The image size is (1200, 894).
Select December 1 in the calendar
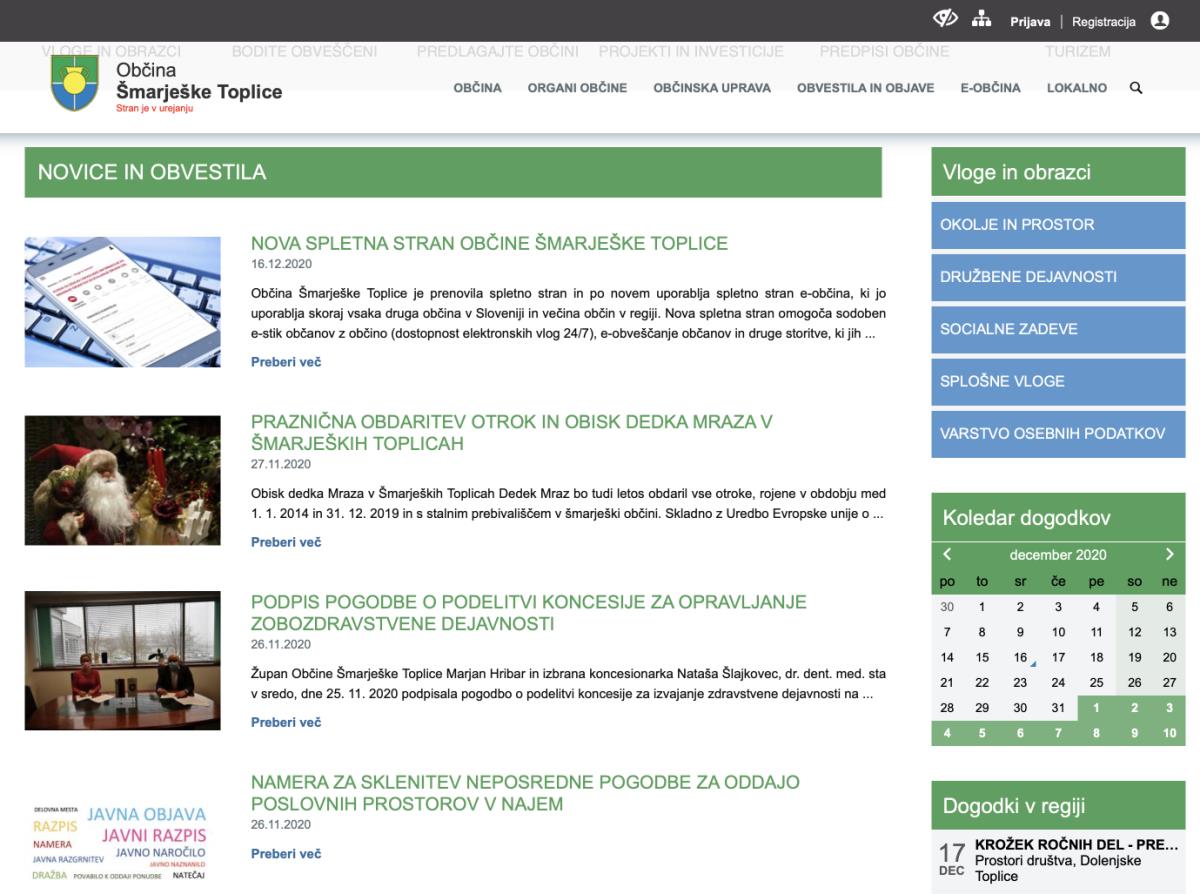[982, 606]
